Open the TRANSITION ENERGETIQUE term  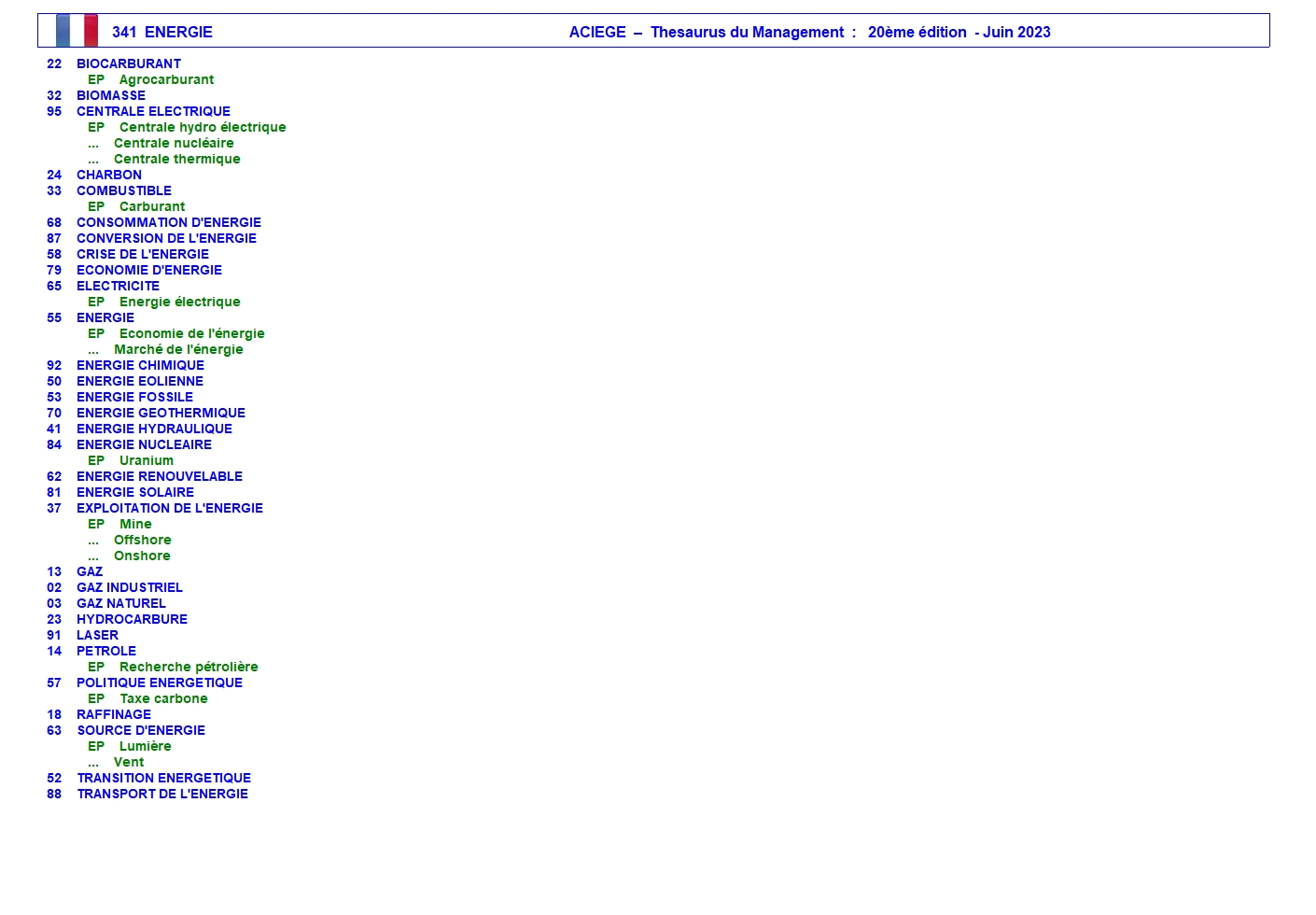click(163, 778)
